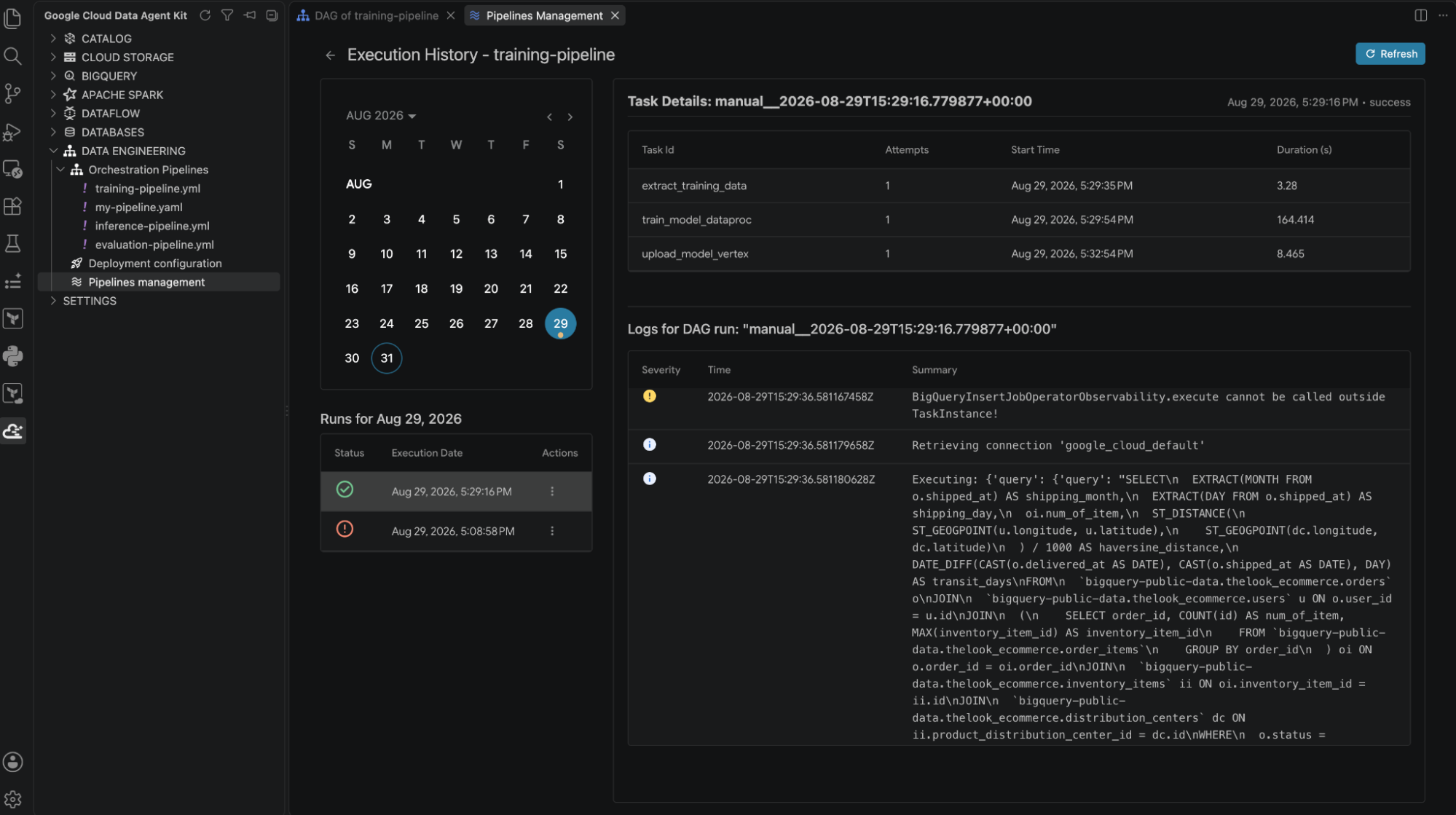
Task: Expand the DATAFLOW section
Action: pos(53,114)
